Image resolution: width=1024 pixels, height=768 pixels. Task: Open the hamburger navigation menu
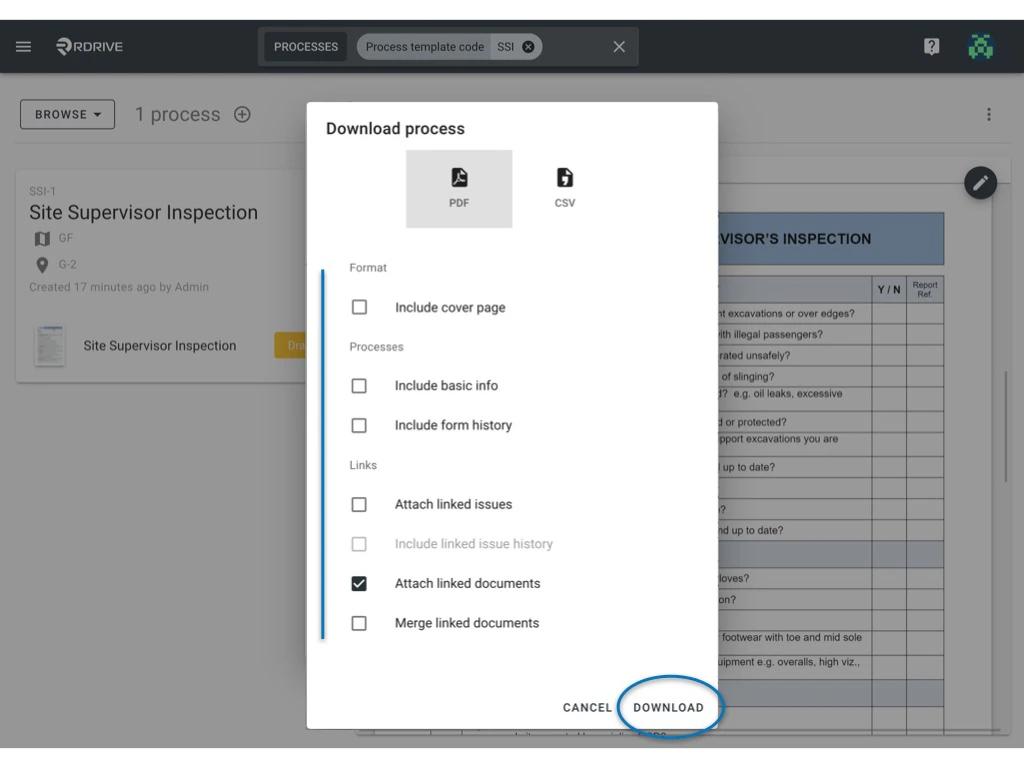click(x=23, y=46)
